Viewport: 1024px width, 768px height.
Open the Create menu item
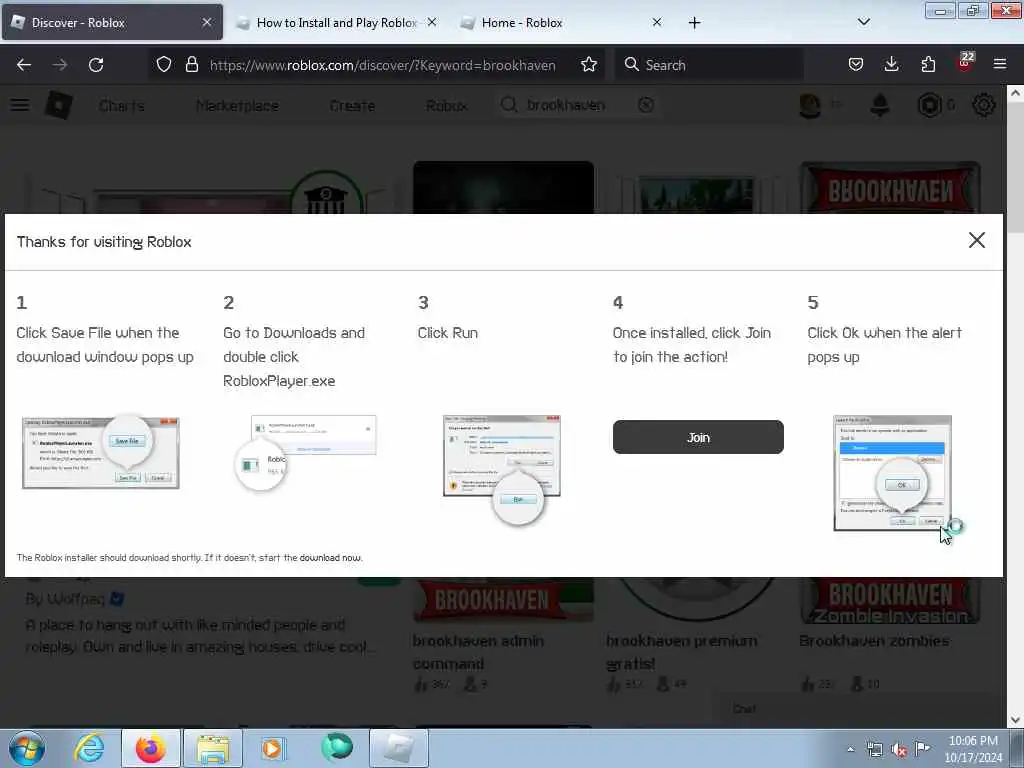pyautogui.click(x=352, y=105)
